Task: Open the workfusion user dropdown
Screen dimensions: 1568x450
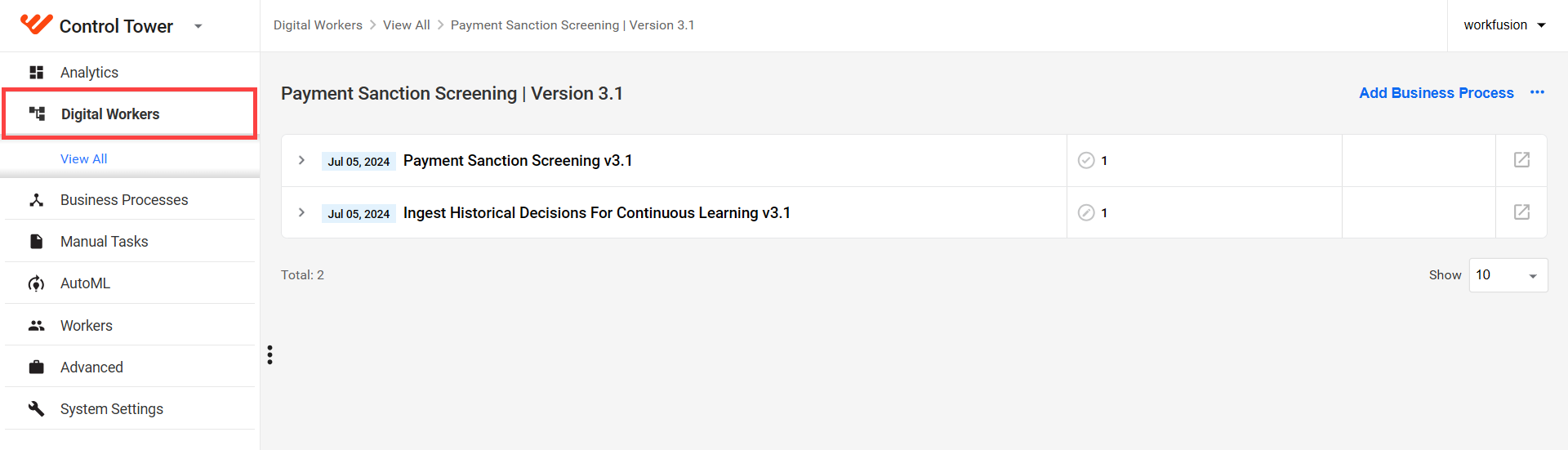Action: [x=1505, y=25]
